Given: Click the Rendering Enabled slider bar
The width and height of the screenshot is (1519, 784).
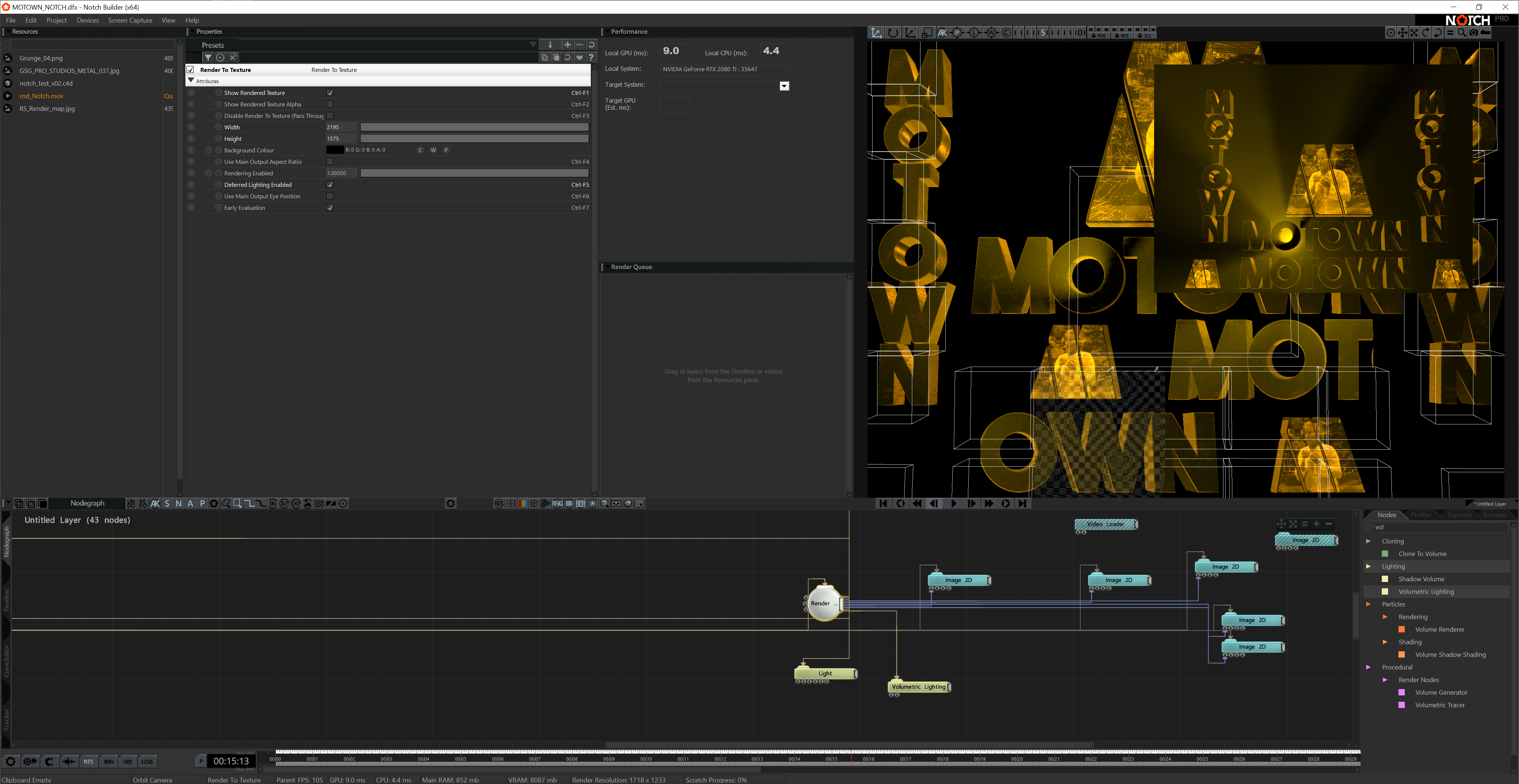Looking at the screenshot, I should point(475,173).
